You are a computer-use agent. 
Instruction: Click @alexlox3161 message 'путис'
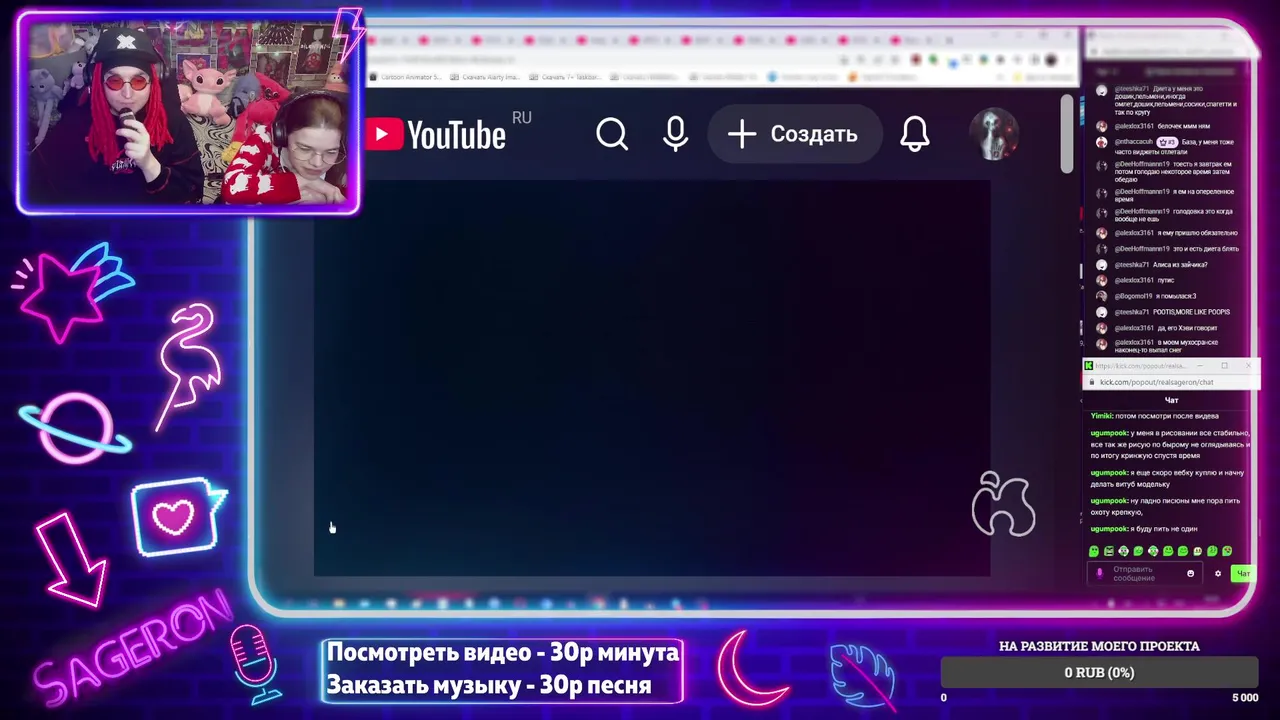click(1166, 280)
